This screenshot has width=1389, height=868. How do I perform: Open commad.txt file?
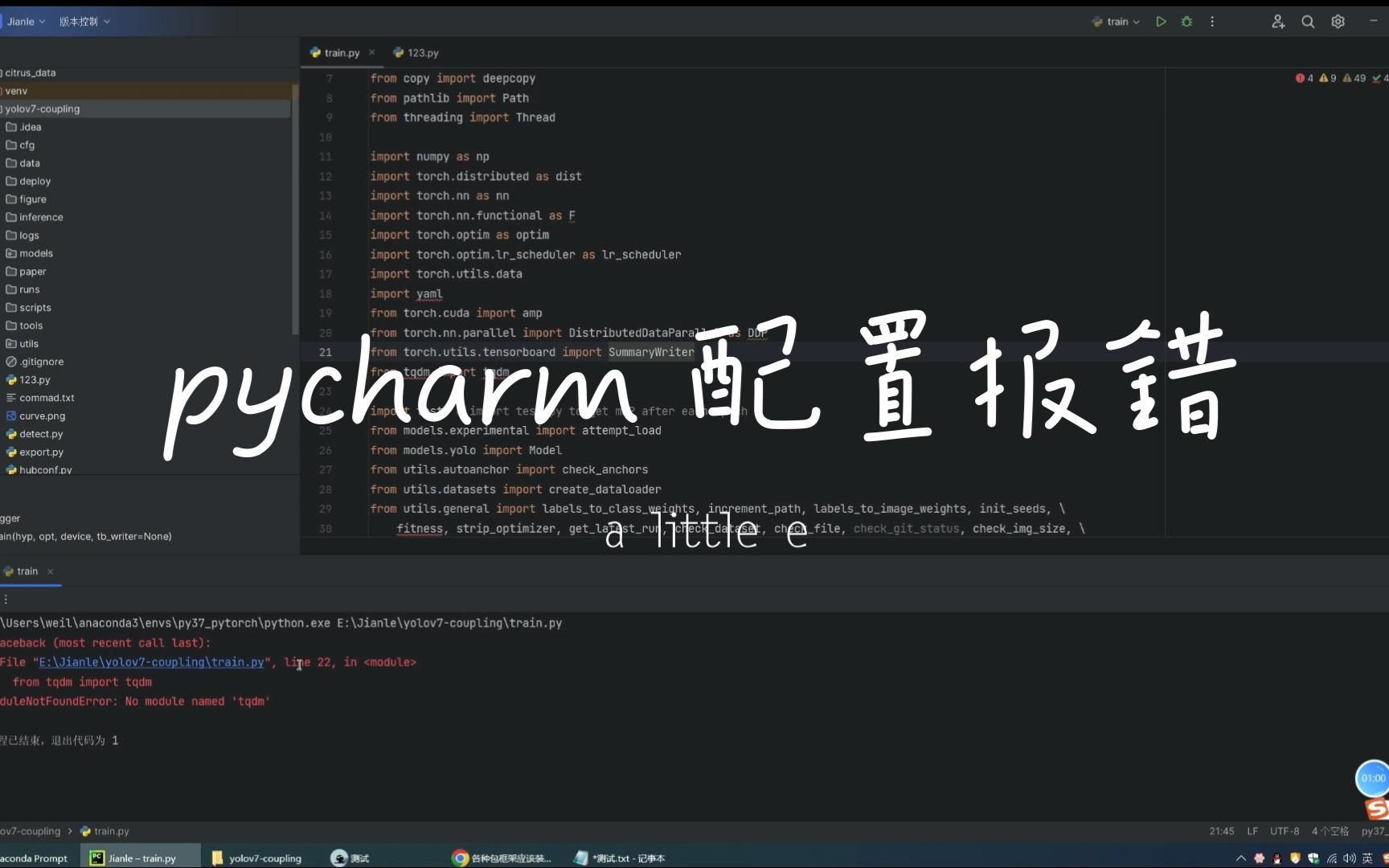click(x=40, y=399)
